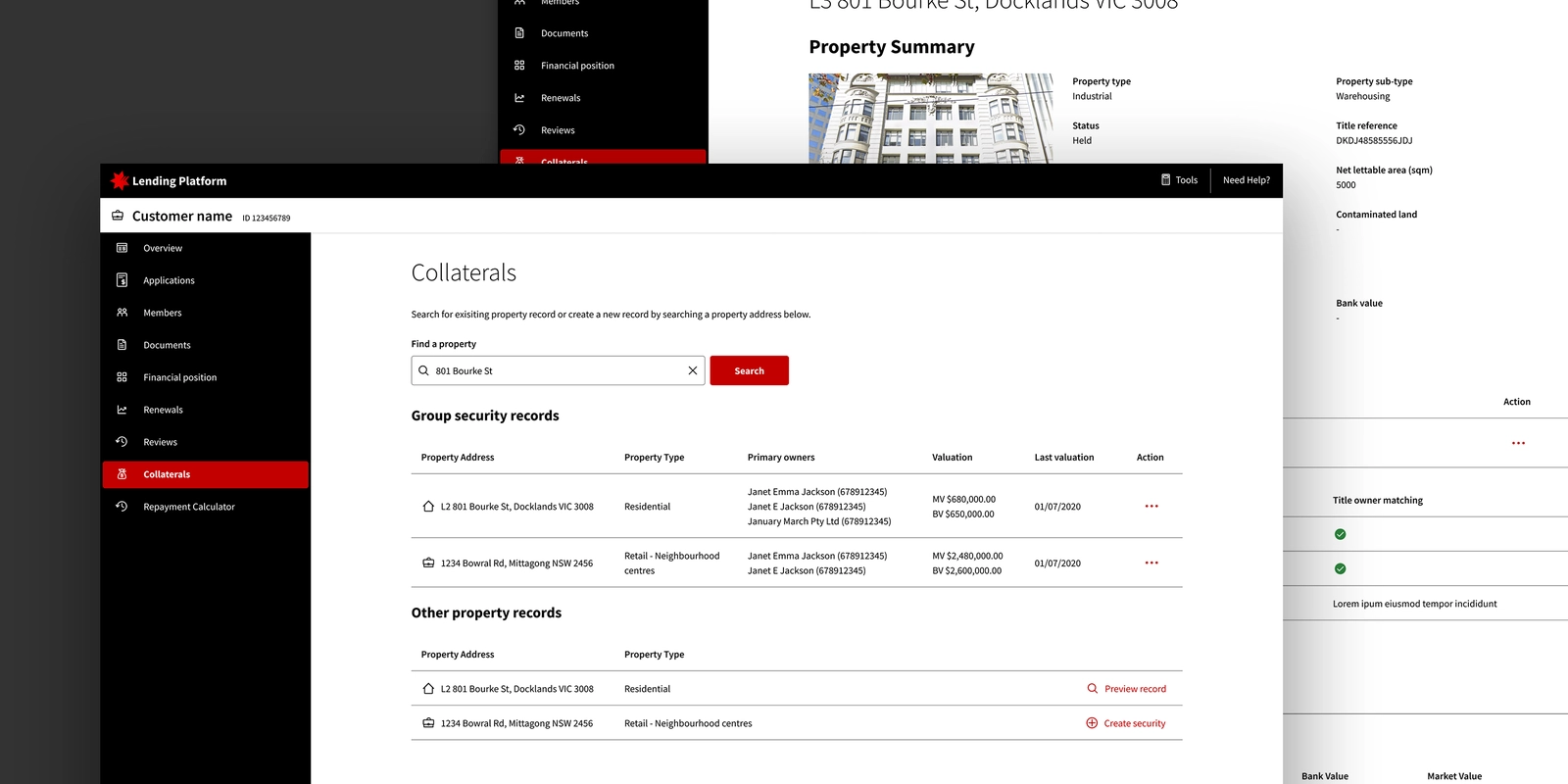1568x784 pixels.
Task: Open Documents in the front window sidebar
Action: 206,345
